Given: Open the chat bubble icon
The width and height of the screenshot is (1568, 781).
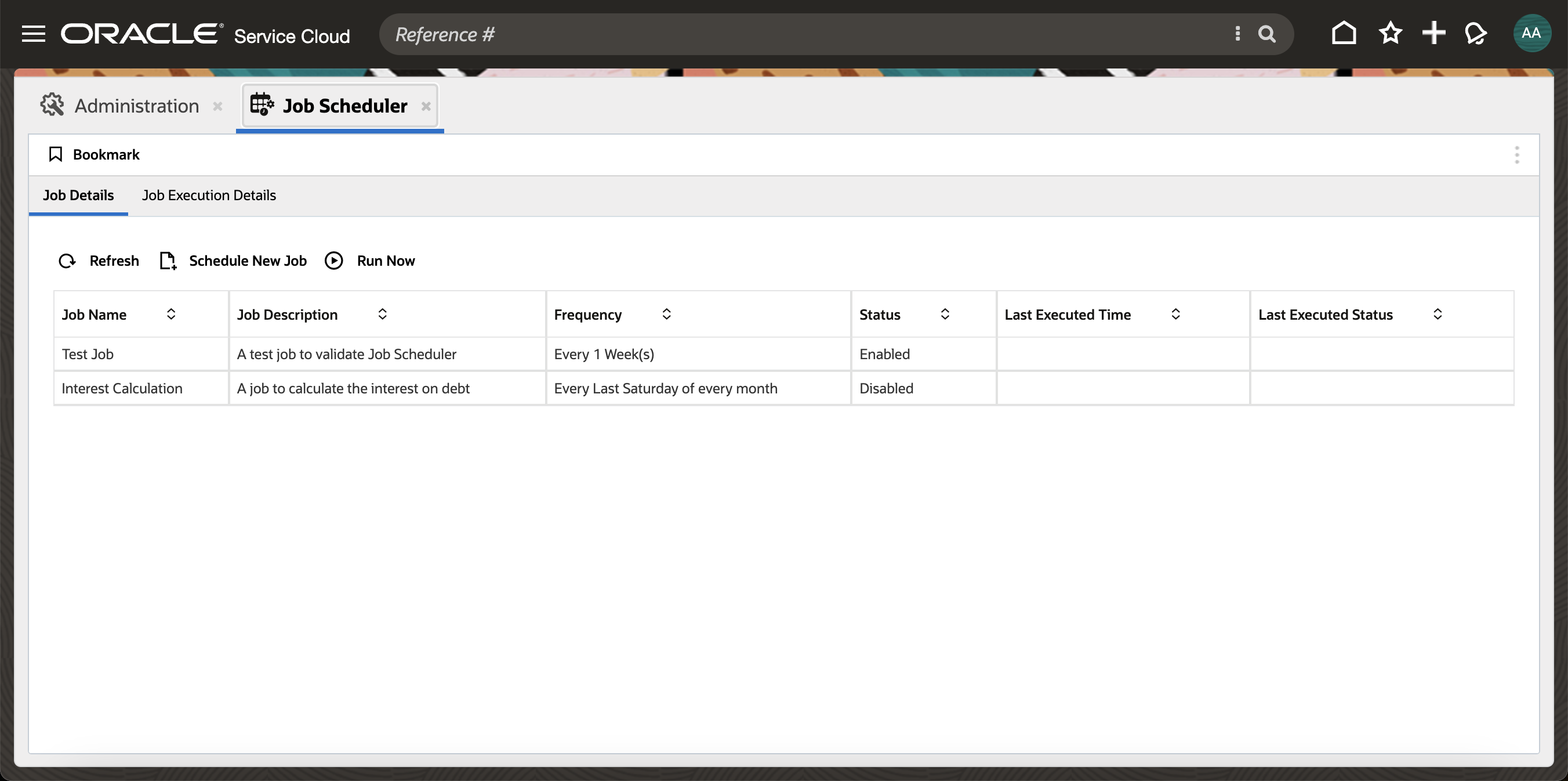Looking at the screenshot, I should coord(1475,34).
